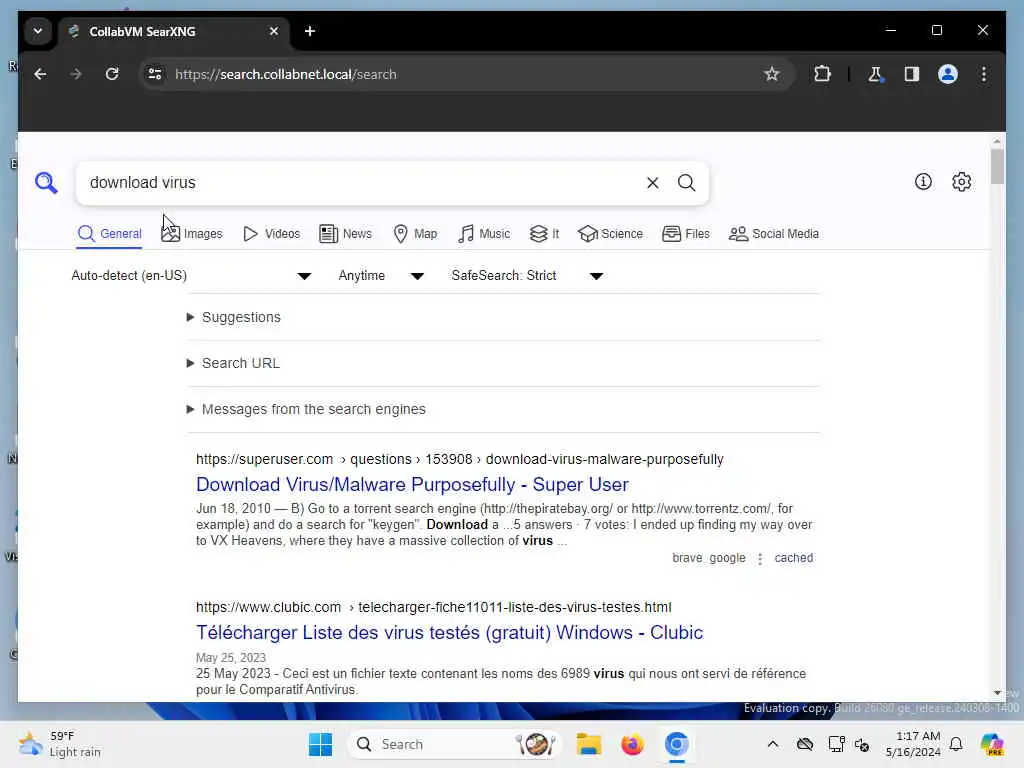Screen dimensions: 1024x768
Task: Open the tab search dropdown arrow
Action: pos(38,31)
